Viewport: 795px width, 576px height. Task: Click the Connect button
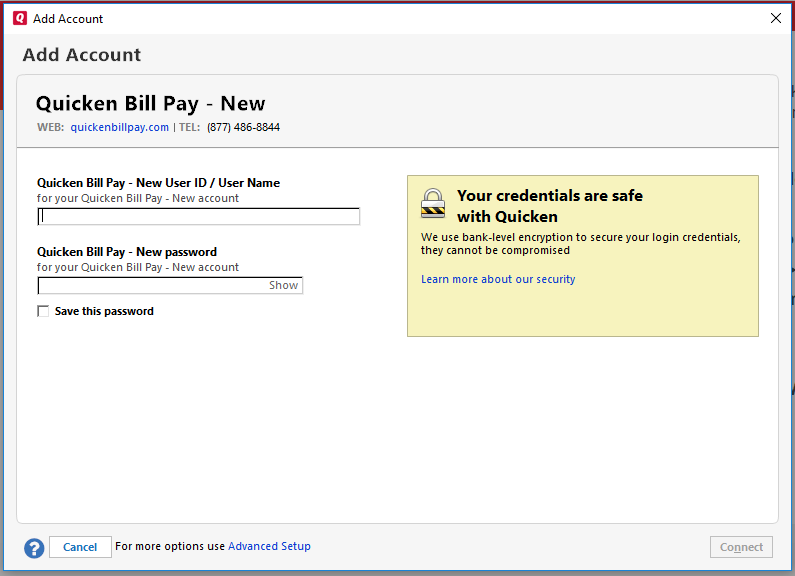(741, 547)
